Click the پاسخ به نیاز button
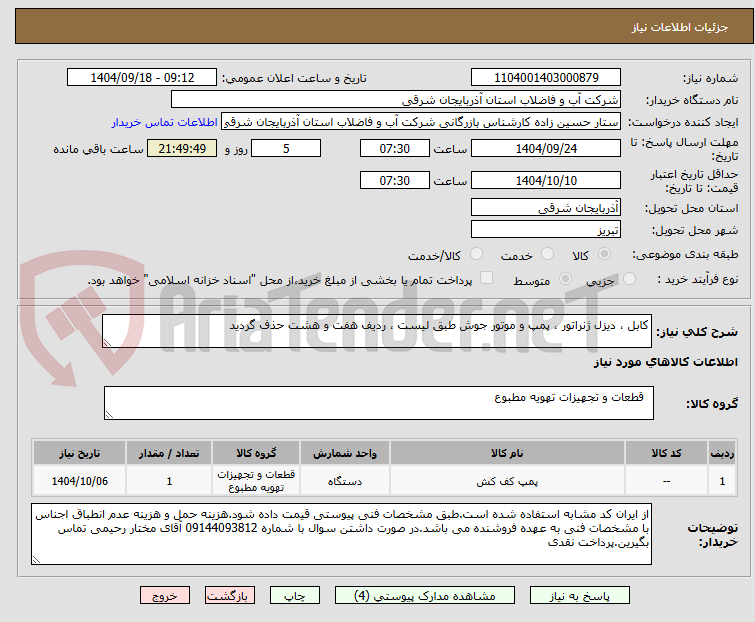This screenshot has height=622, width=755. (x=579, y=596)
